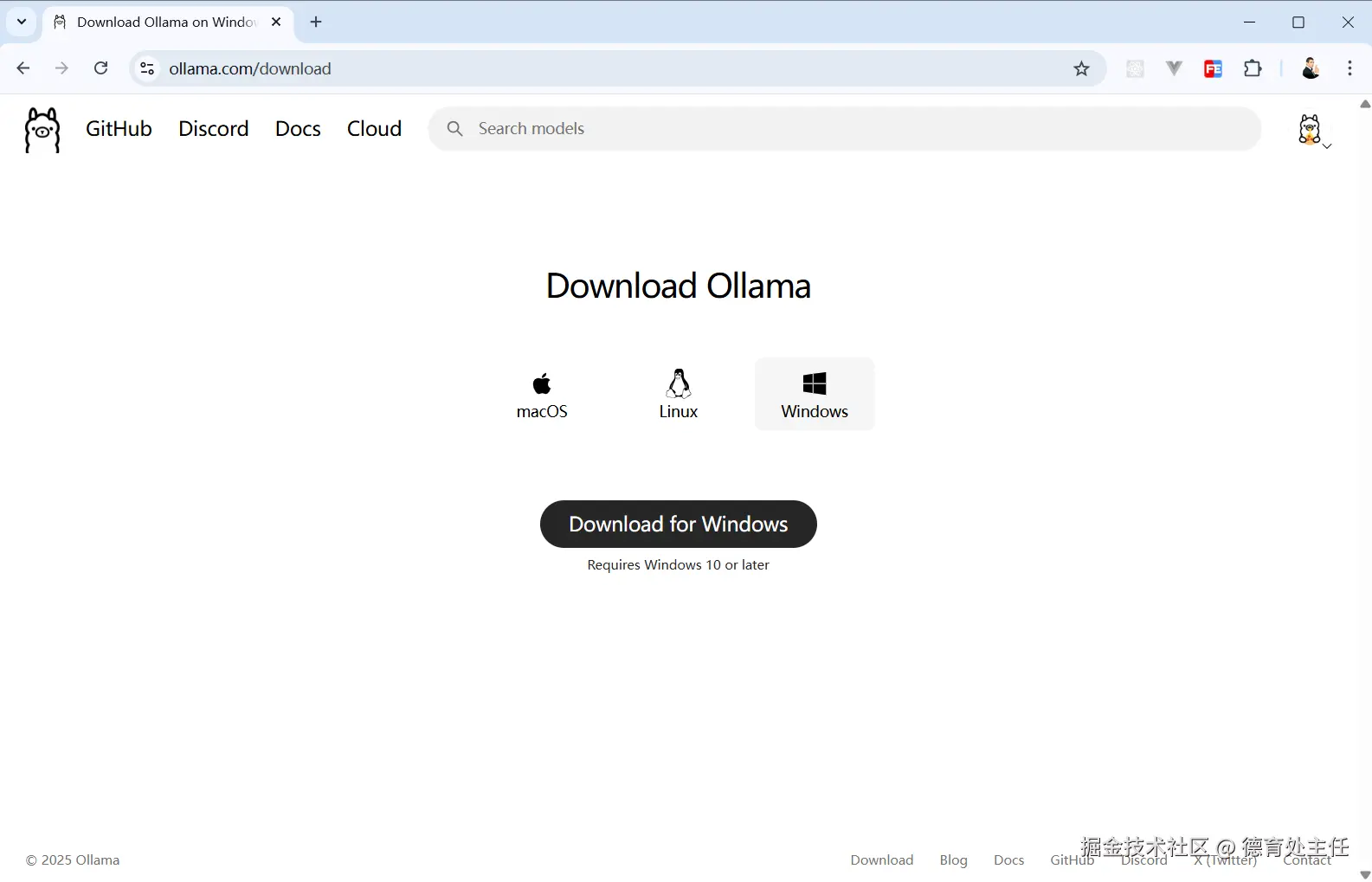Open the Docs nav link

pos(298,129)
